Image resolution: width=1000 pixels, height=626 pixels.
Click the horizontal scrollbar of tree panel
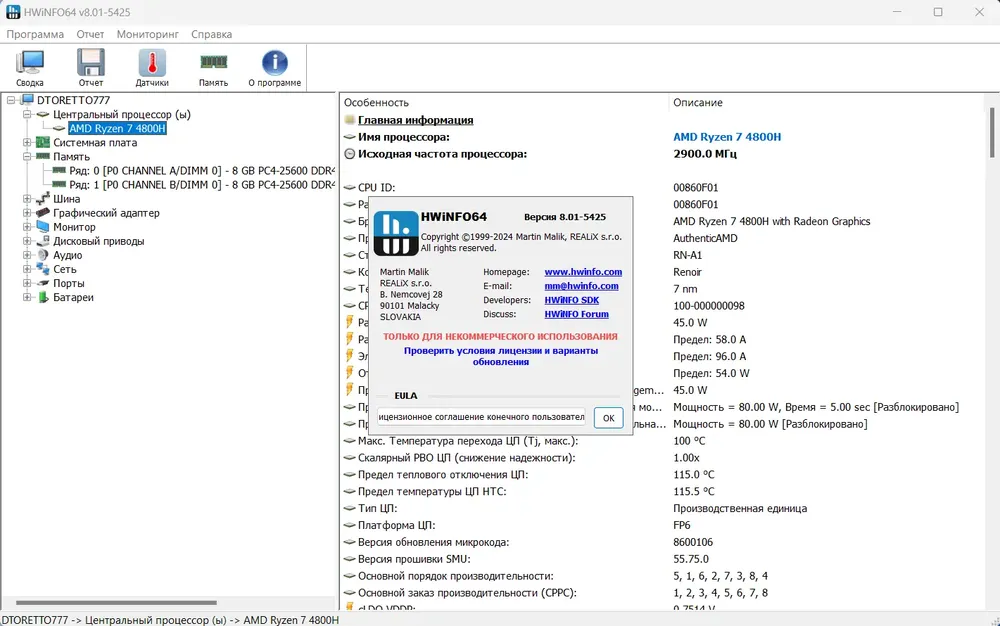click(x=116, y=602)
